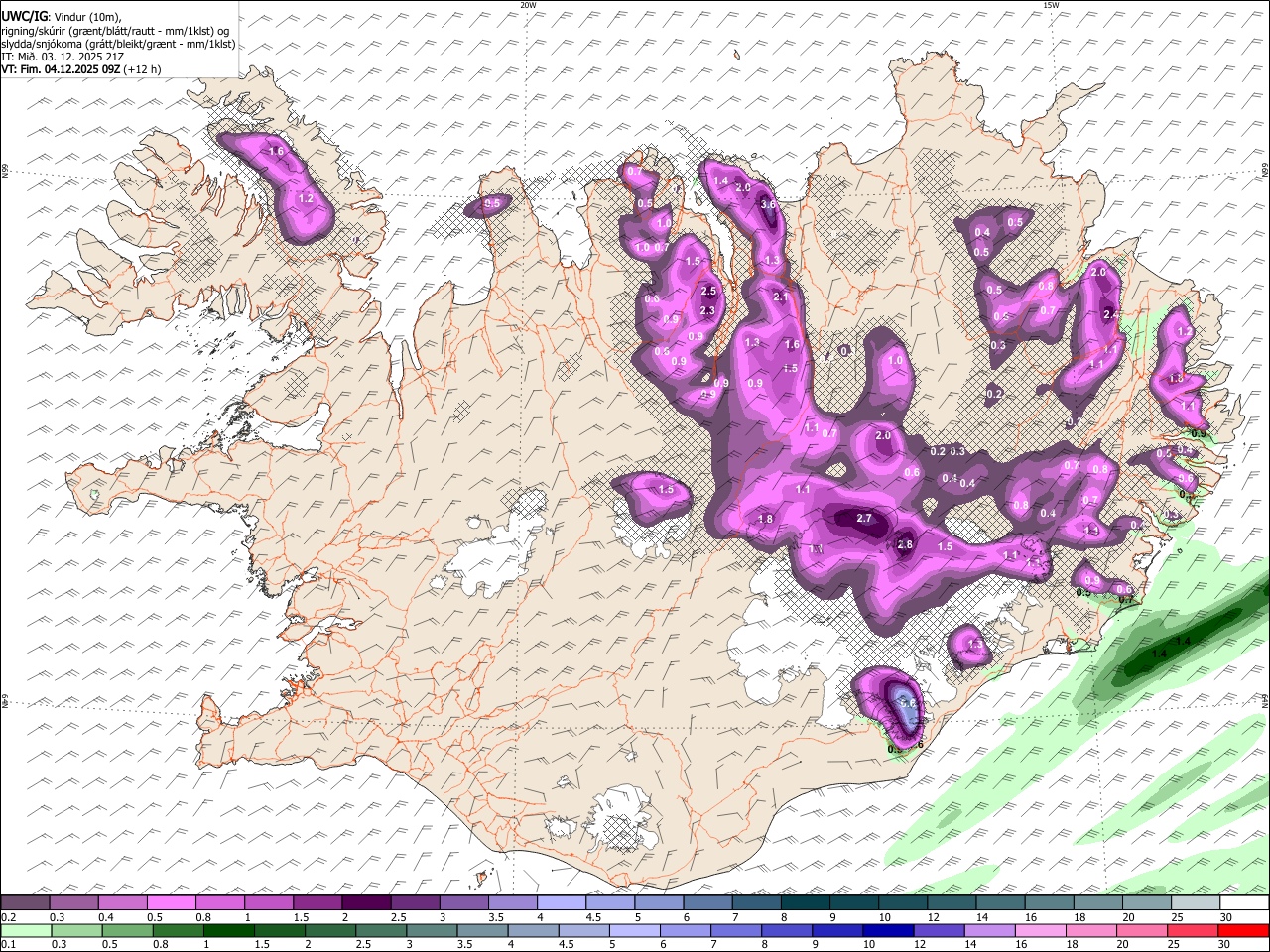
Task: Click the 4.5 label in upper legend row
Action: coord(594,916)
